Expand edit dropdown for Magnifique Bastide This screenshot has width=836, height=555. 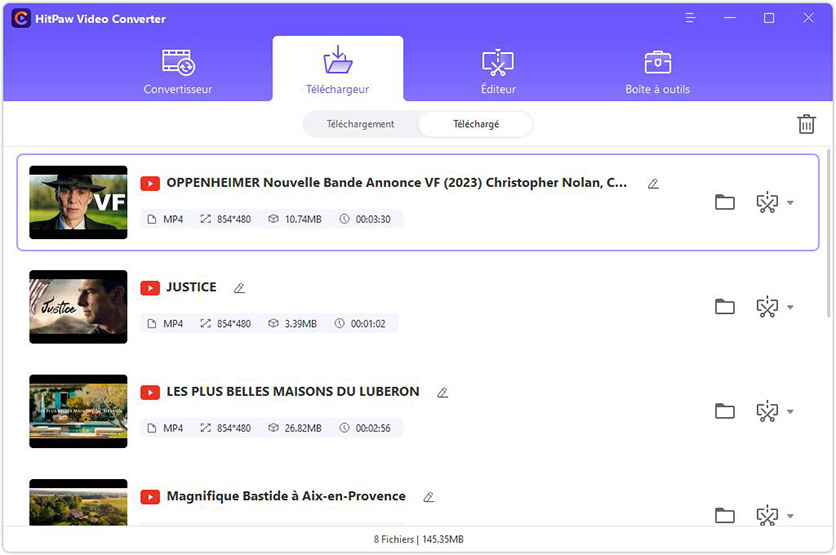pyautogui.click(x=790, y=516)
